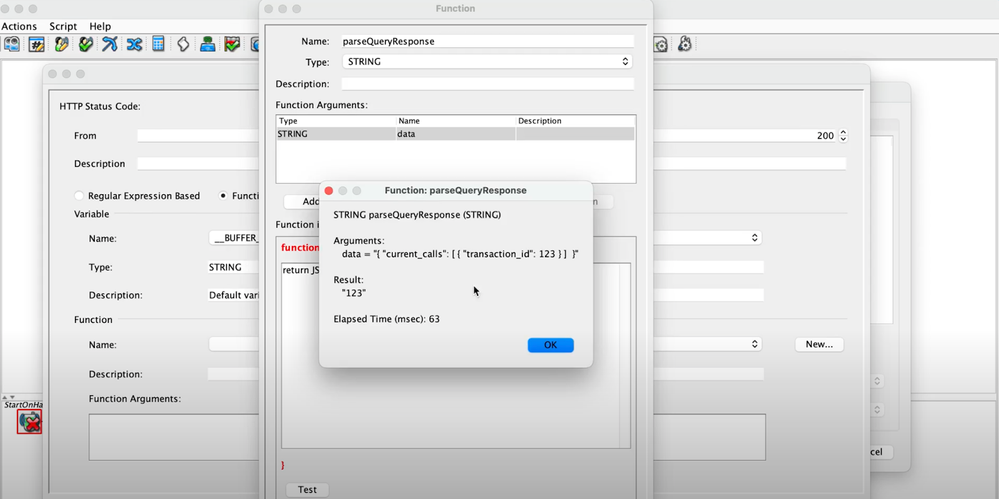The width and height of the screenshot is (999, 499).
Task: Click the blue merging-arrows toolbar icon
Action: click(110, 44)
